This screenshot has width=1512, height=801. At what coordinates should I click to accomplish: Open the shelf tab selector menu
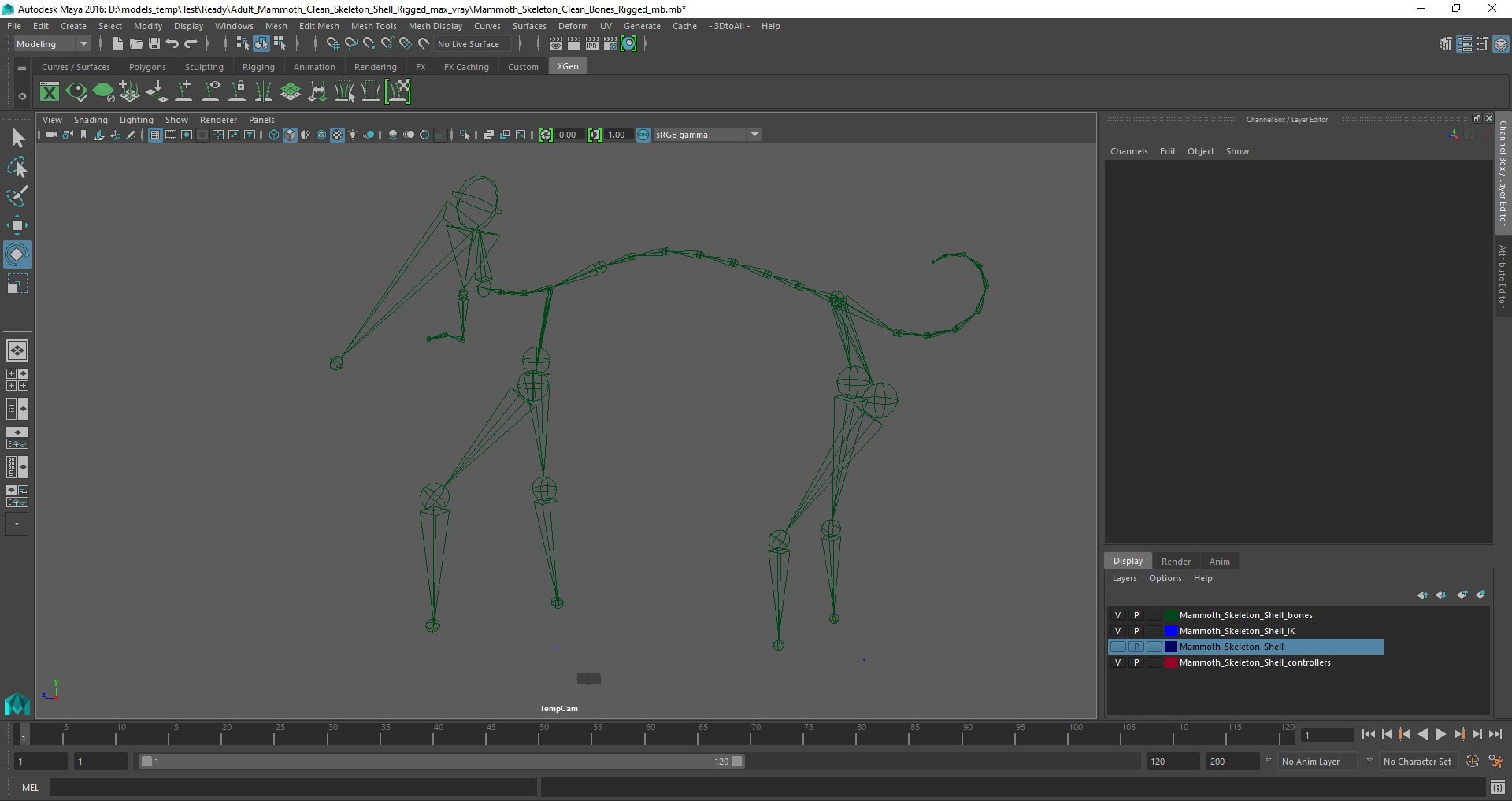pos(22,69)
